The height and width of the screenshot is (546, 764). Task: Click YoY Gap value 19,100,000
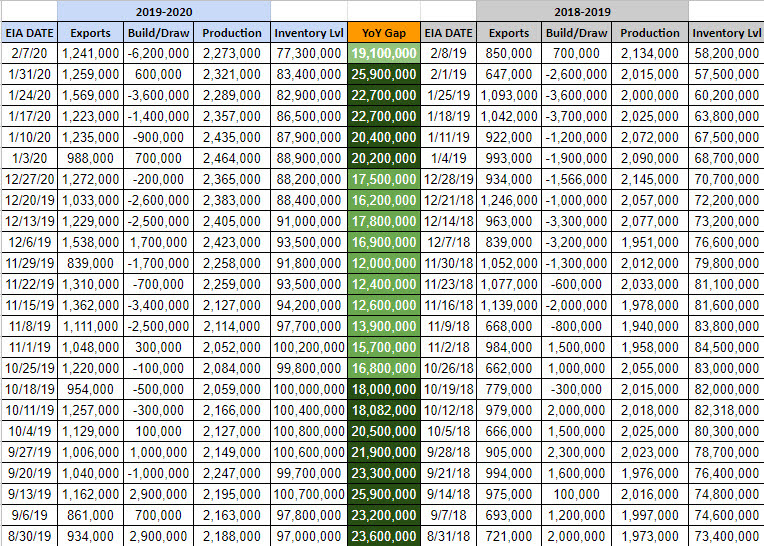coord(384,53)
